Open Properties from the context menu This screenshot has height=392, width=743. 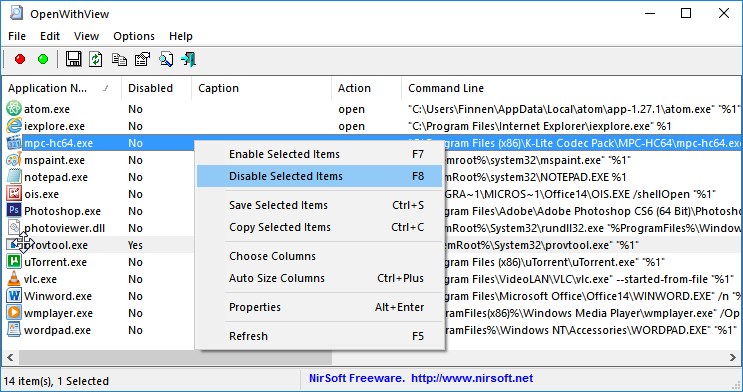320,307
